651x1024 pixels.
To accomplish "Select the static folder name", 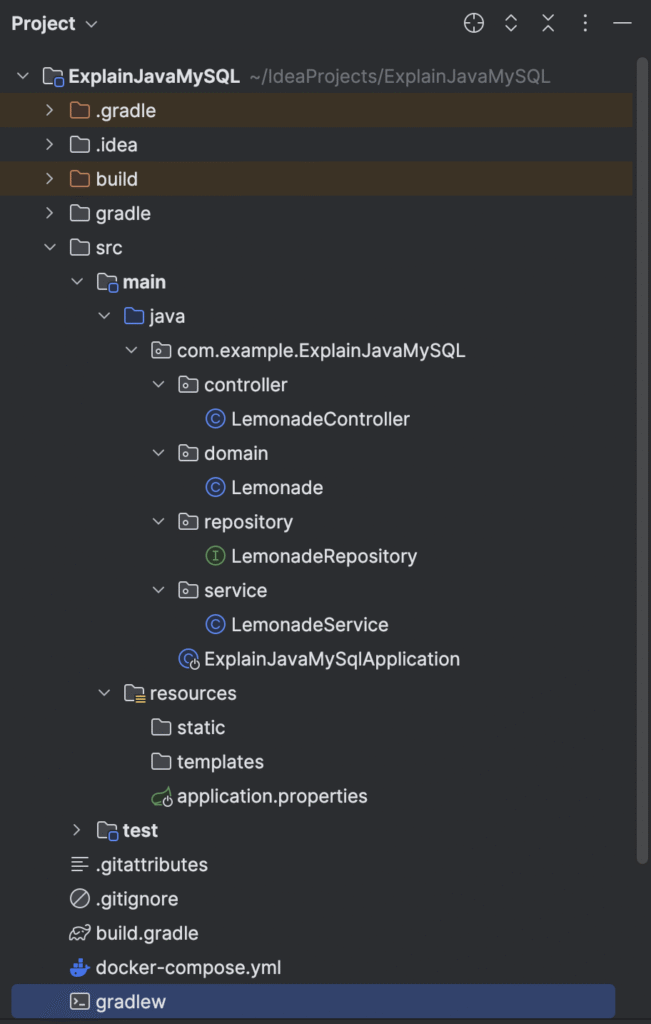I will pos(201,727).
